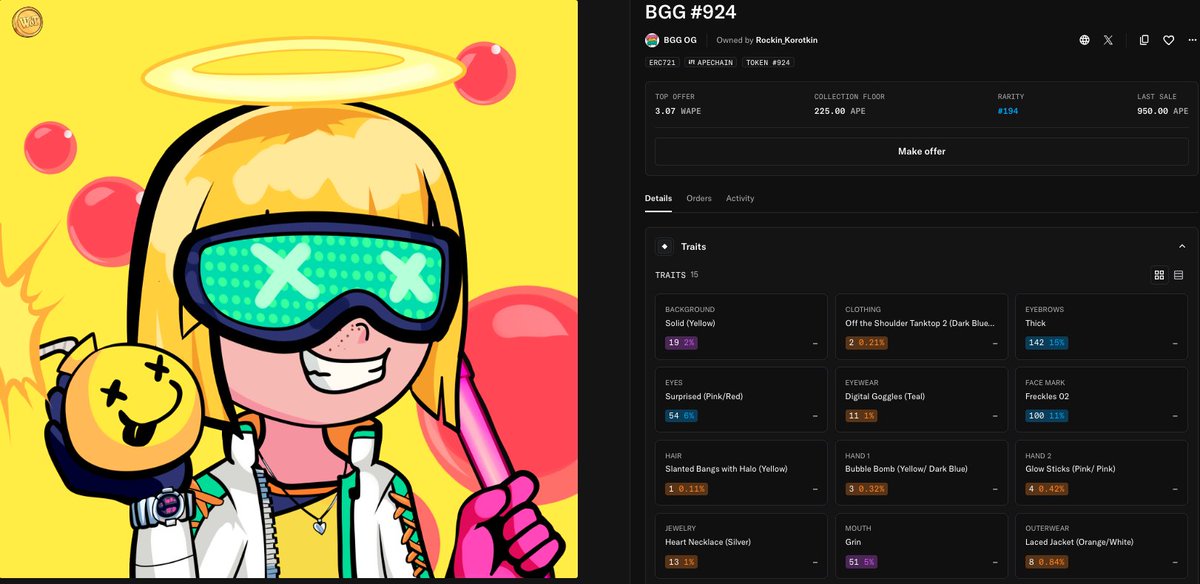
Task: Open the collection website globe icon
Action: (1085, 40)
